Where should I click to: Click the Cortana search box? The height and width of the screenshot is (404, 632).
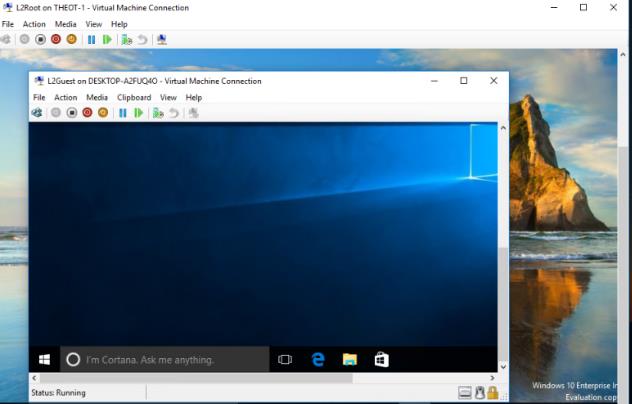coord(165,359)
